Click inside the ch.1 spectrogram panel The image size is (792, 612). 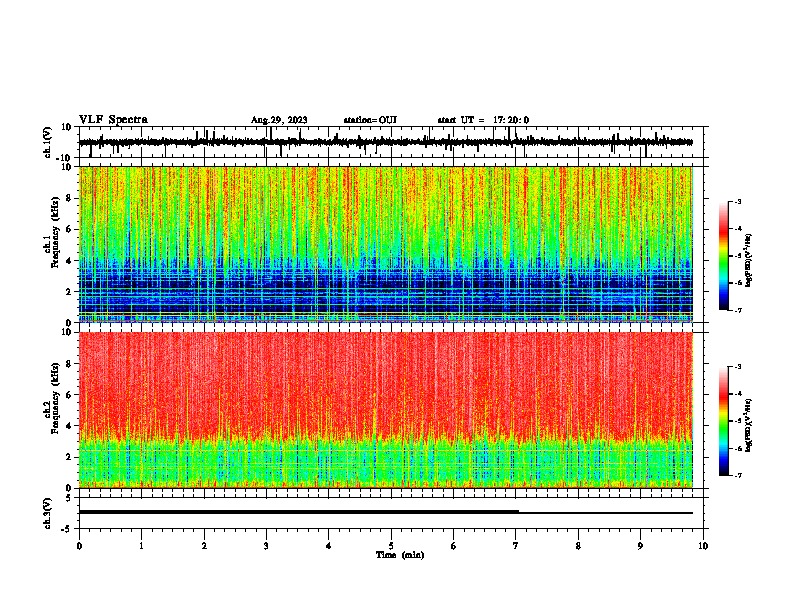click(x=385, y=244)
